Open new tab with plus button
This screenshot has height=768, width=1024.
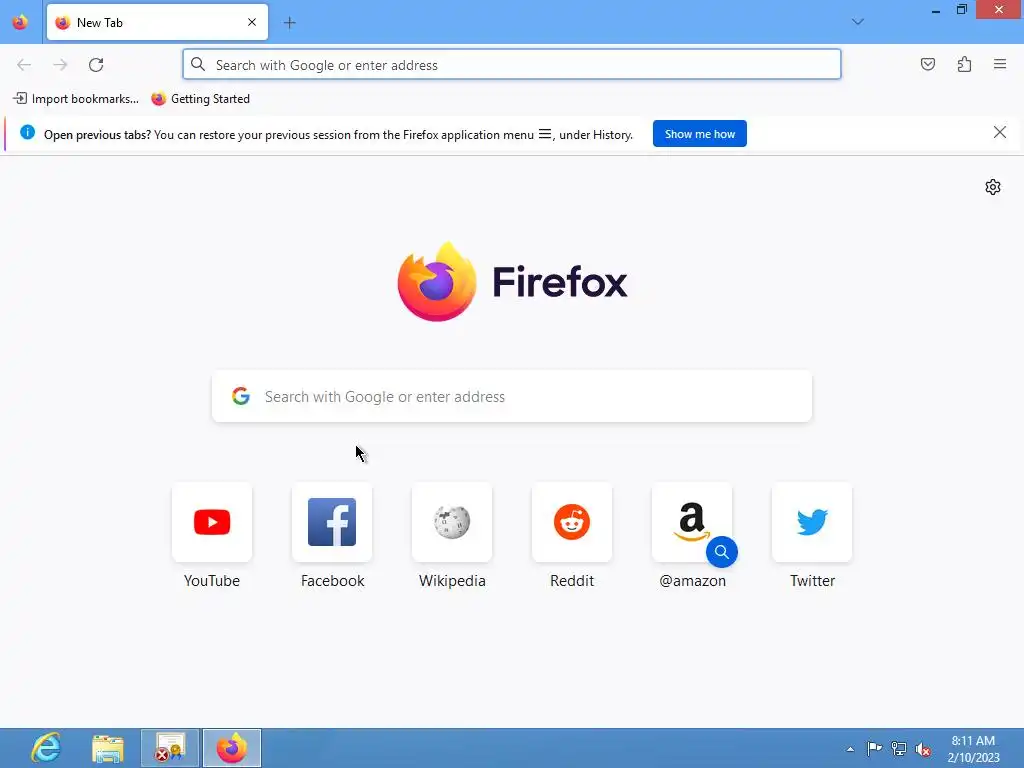point(289,23)
